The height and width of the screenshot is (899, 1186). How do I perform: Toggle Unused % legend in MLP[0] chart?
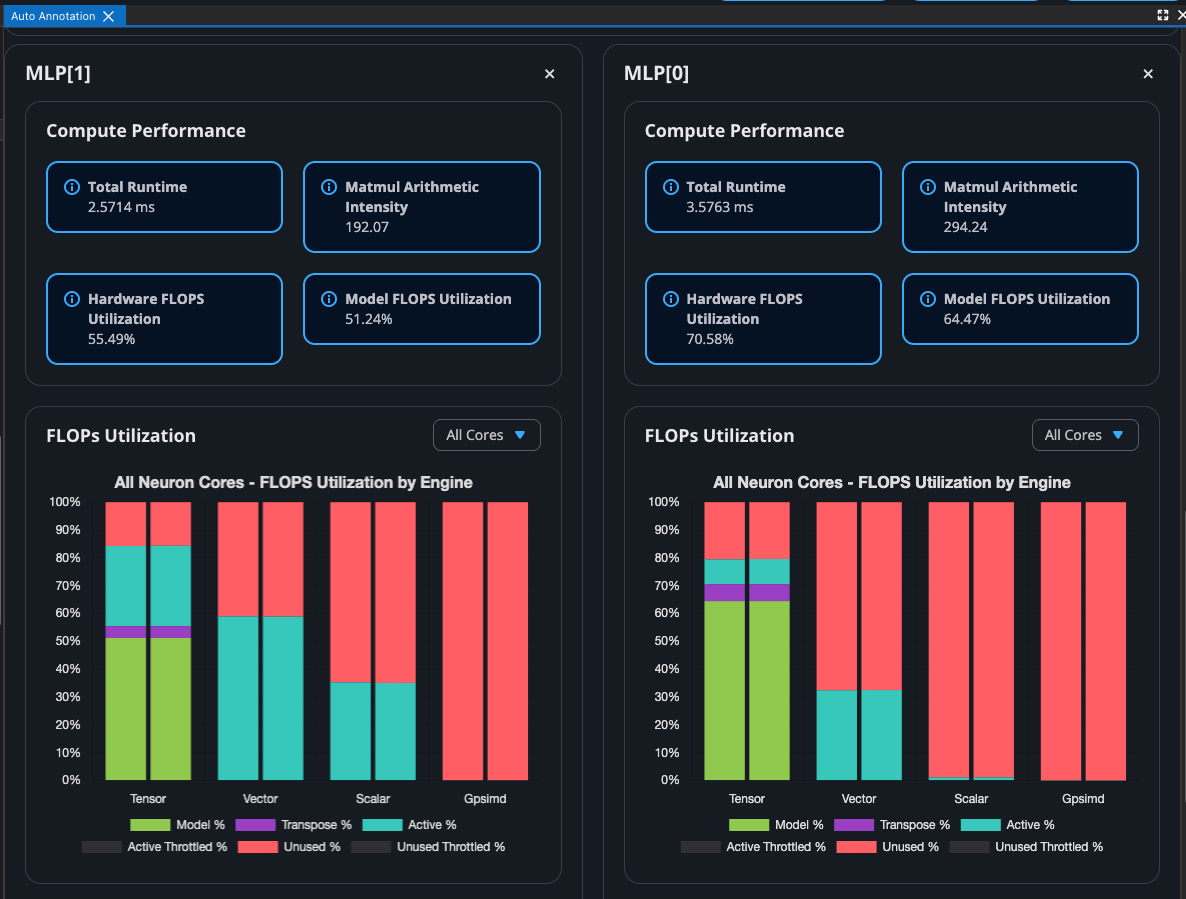(x=888, y=847)
